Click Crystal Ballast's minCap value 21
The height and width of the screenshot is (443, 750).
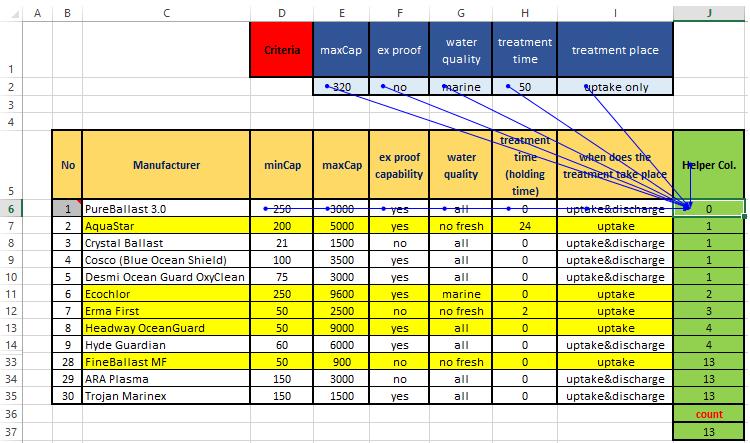click(x=282, y=243)
